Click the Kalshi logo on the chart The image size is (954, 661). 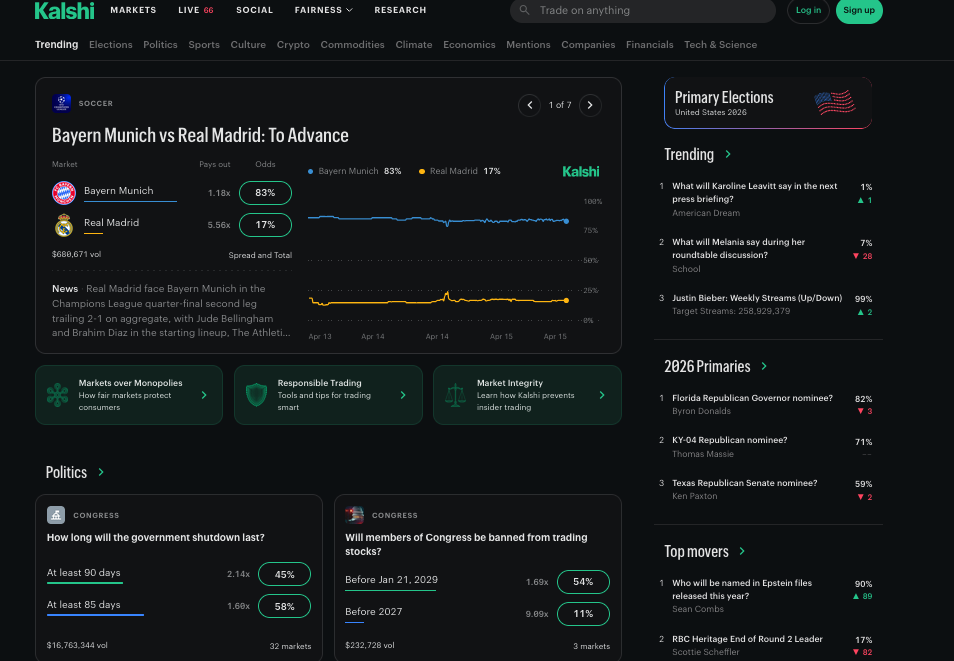[x=580, y=172]
